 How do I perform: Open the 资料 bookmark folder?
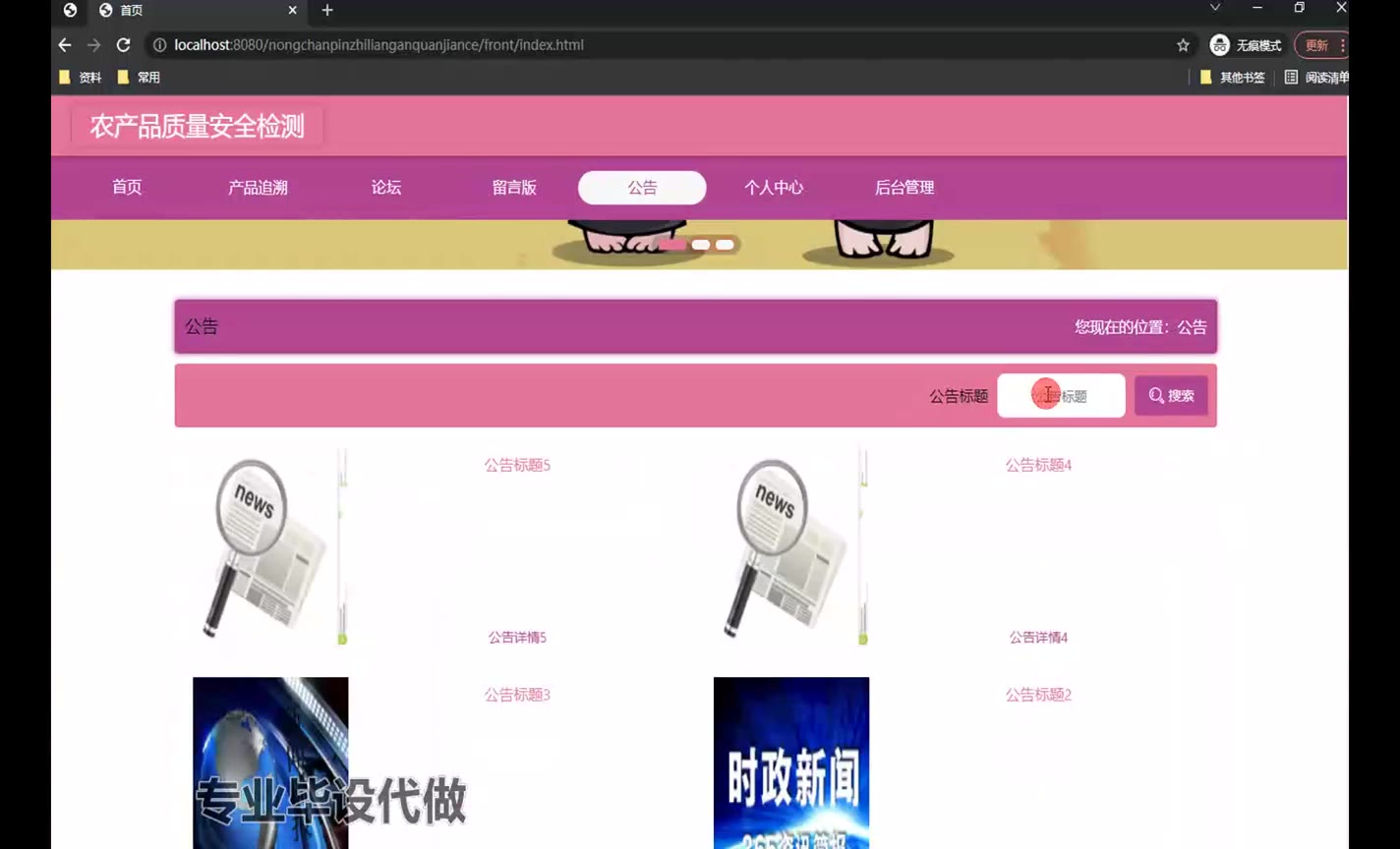pyautogui.click(x=81, y=77)
